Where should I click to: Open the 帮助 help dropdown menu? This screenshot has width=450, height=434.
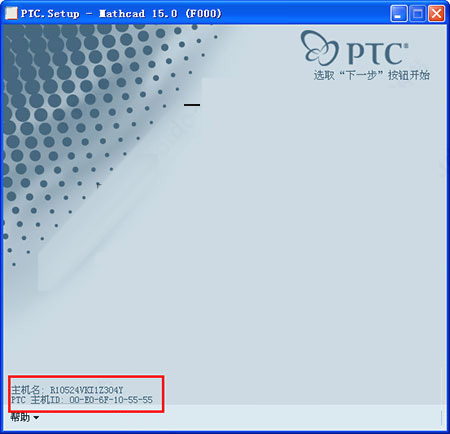(x=25, y=417)
